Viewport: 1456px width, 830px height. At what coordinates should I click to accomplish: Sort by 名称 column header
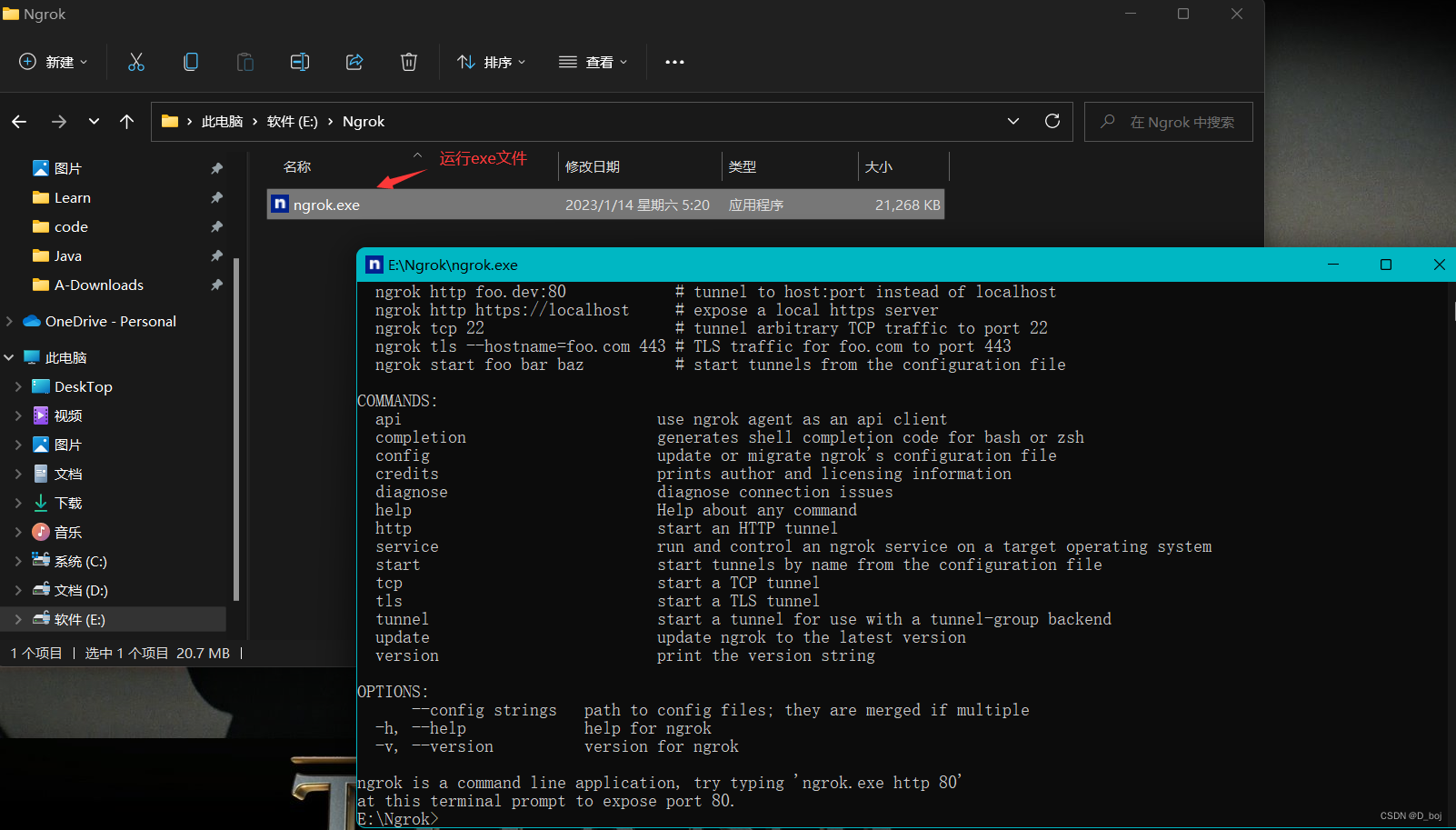pos(297,166)
